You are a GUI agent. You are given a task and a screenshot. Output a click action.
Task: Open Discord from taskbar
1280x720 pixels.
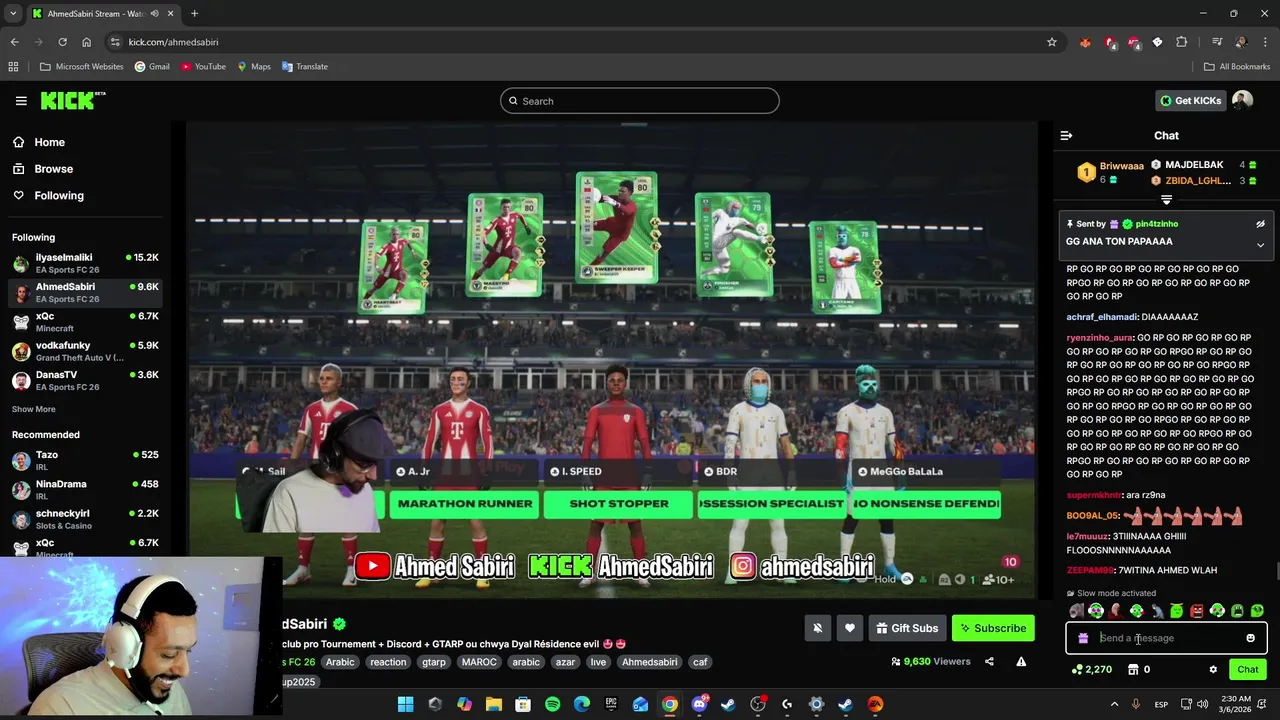pos(699,704)
